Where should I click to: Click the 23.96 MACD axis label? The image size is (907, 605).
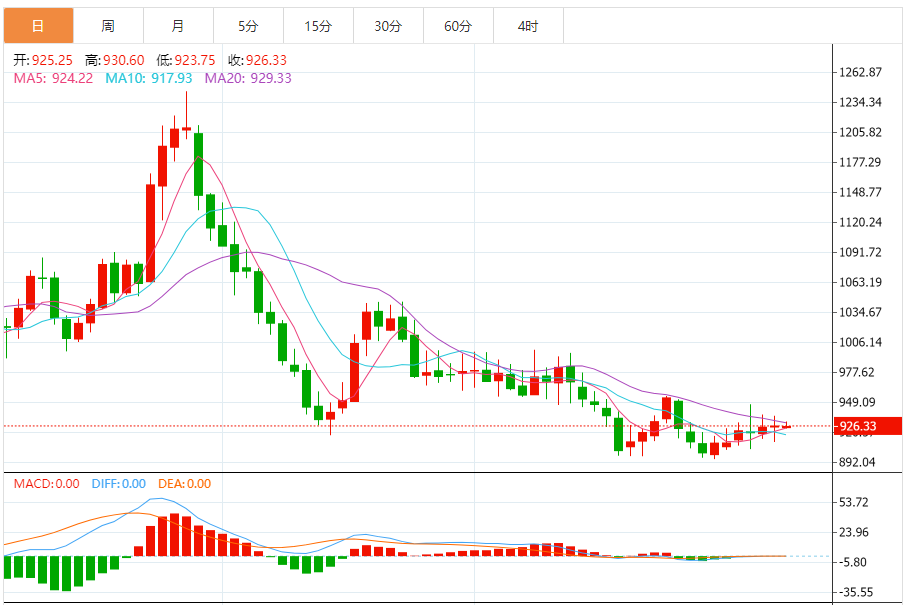(854, 532)
